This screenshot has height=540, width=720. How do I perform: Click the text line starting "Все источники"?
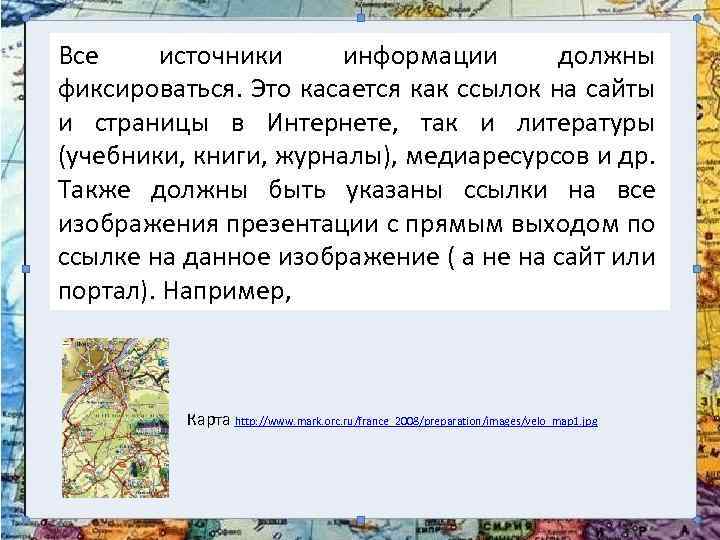(356, 56)
